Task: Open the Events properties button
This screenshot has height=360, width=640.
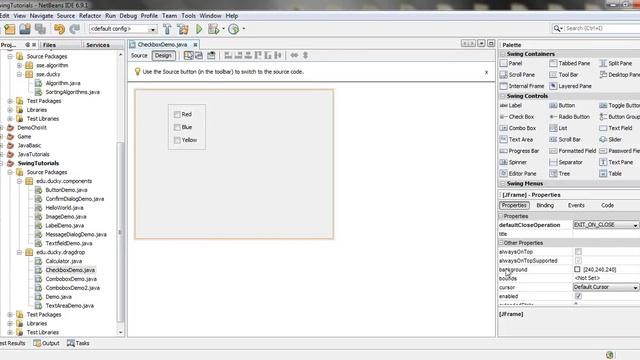Action: (x=576, y=205)
